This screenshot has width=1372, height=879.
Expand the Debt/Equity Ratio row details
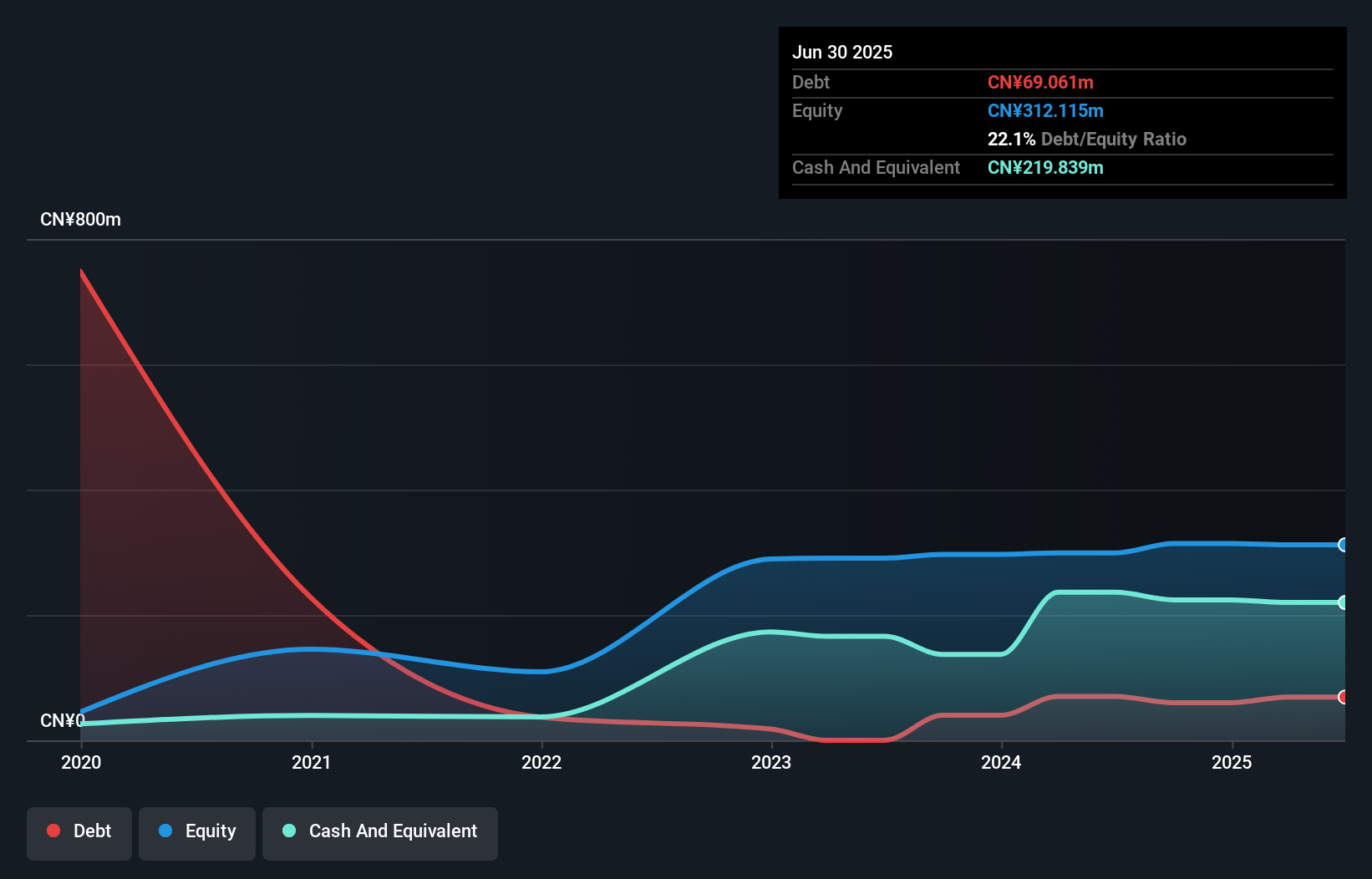click(1086, 139)
